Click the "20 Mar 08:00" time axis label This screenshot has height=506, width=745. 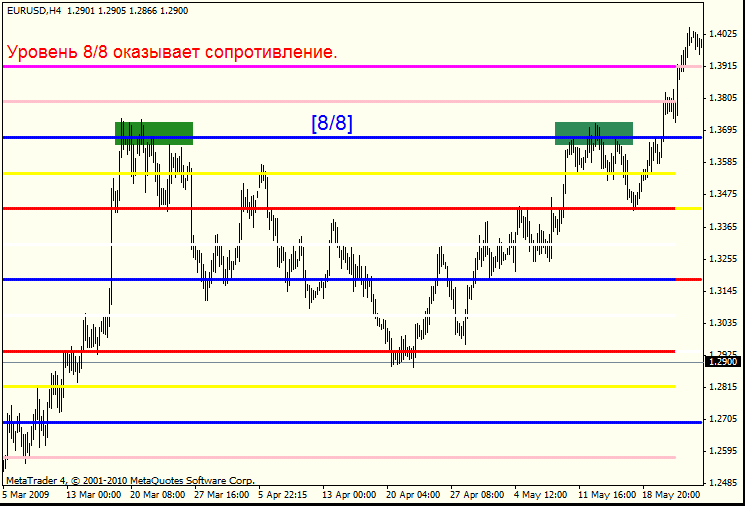(158, 495)
